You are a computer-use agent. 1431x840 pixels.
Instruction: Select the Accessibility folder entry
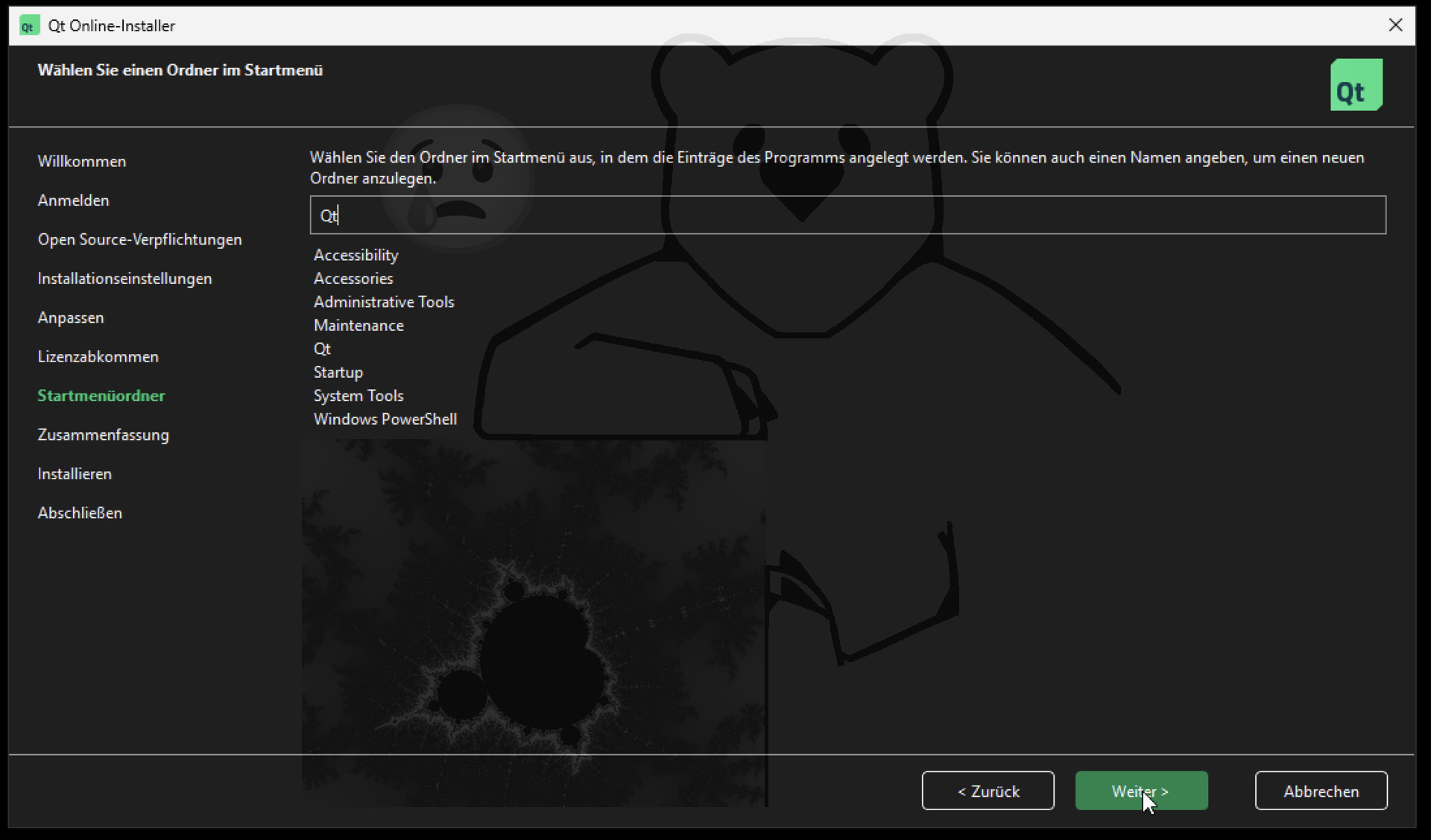(356, 255)
